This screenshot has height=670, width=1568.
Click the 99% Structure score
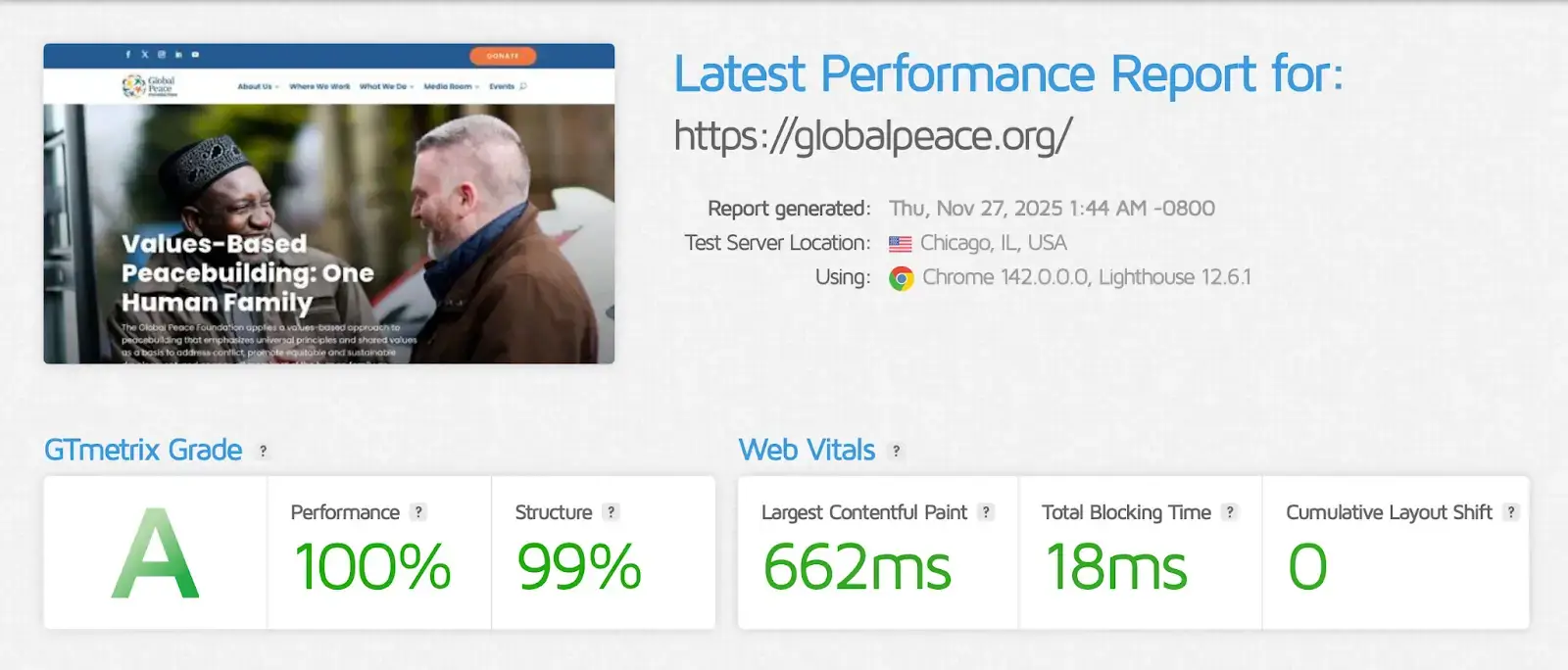point(579,567)
